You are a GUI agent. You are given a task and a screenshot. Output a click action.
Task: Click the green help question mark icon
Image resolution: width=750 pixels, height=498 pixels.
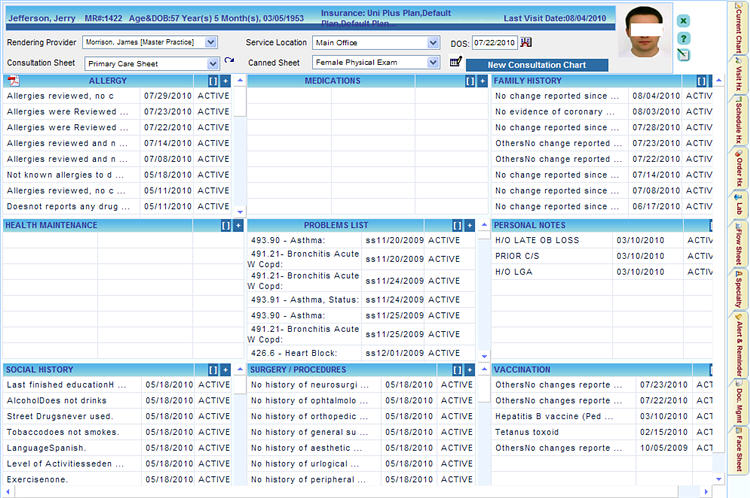[683, 38]
